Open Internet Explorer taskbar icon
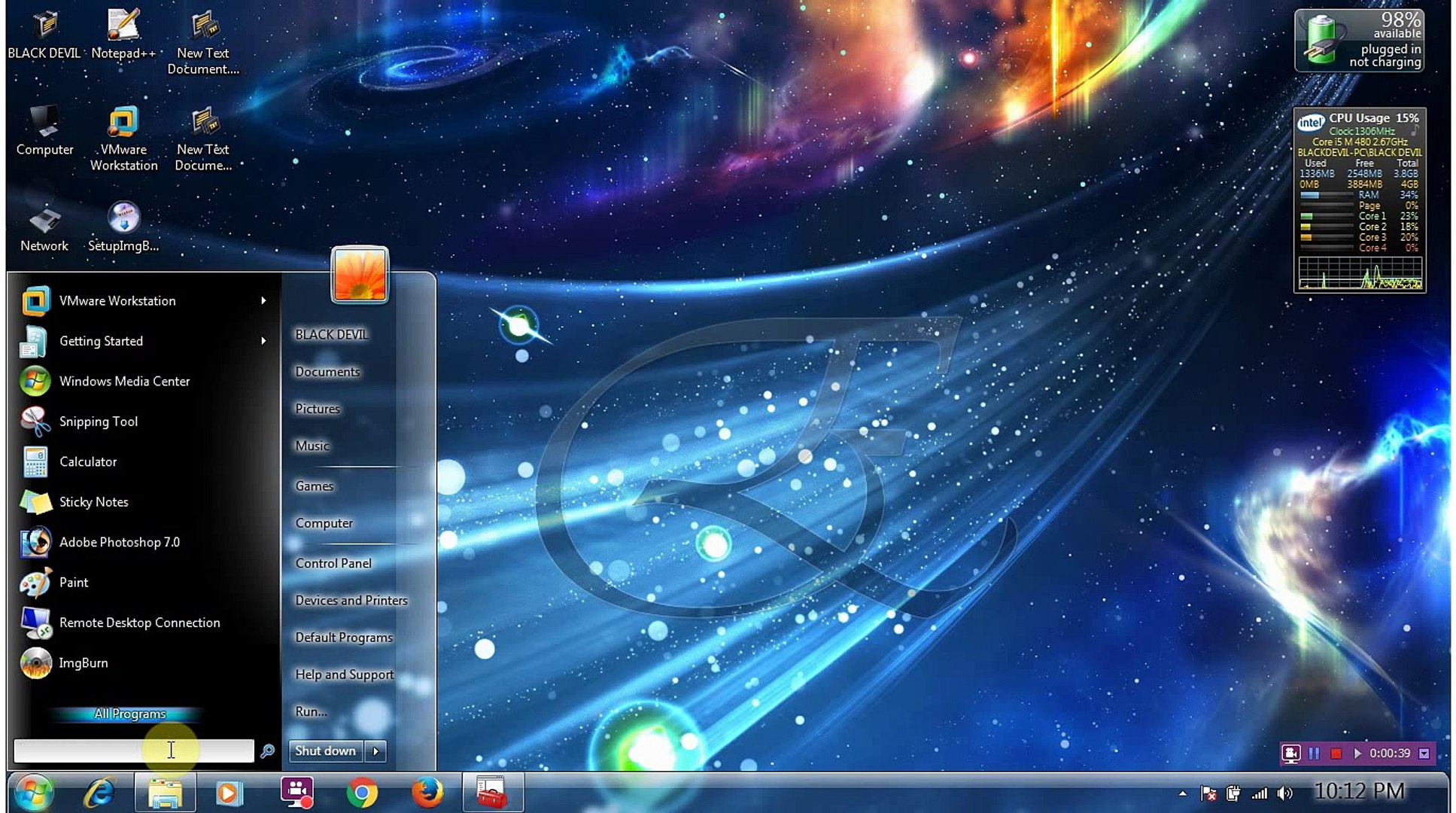 [x=99, y=793]
